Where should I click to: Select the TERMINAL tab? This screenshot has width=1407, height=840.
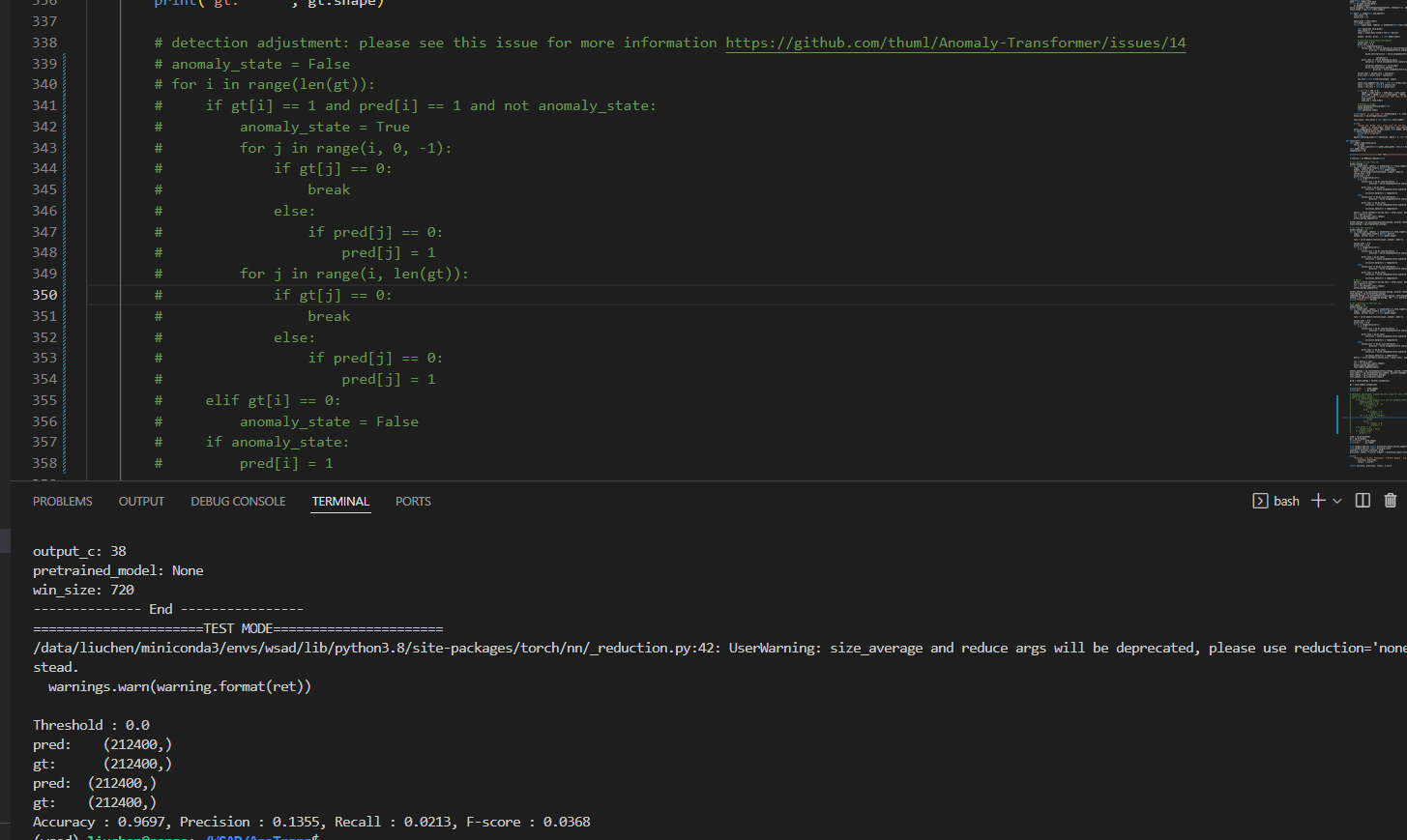click(340, 501)
